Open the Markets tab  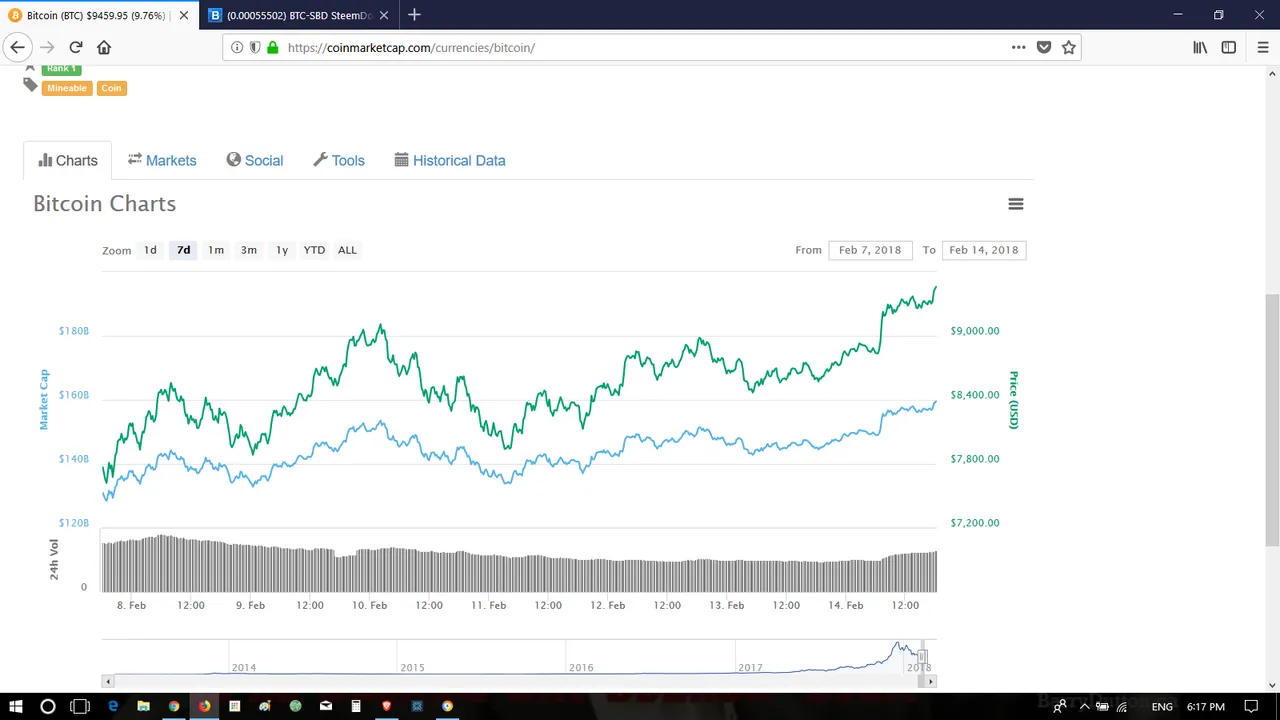162,160
